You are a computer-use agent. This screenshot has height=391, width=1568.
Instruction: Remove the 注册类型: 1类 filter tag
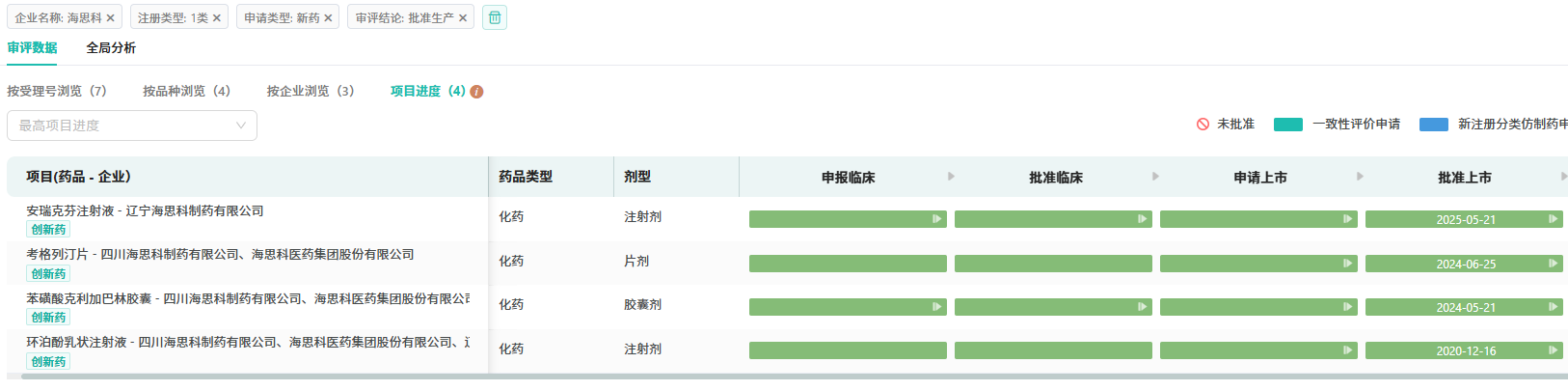tap(217, 18)
